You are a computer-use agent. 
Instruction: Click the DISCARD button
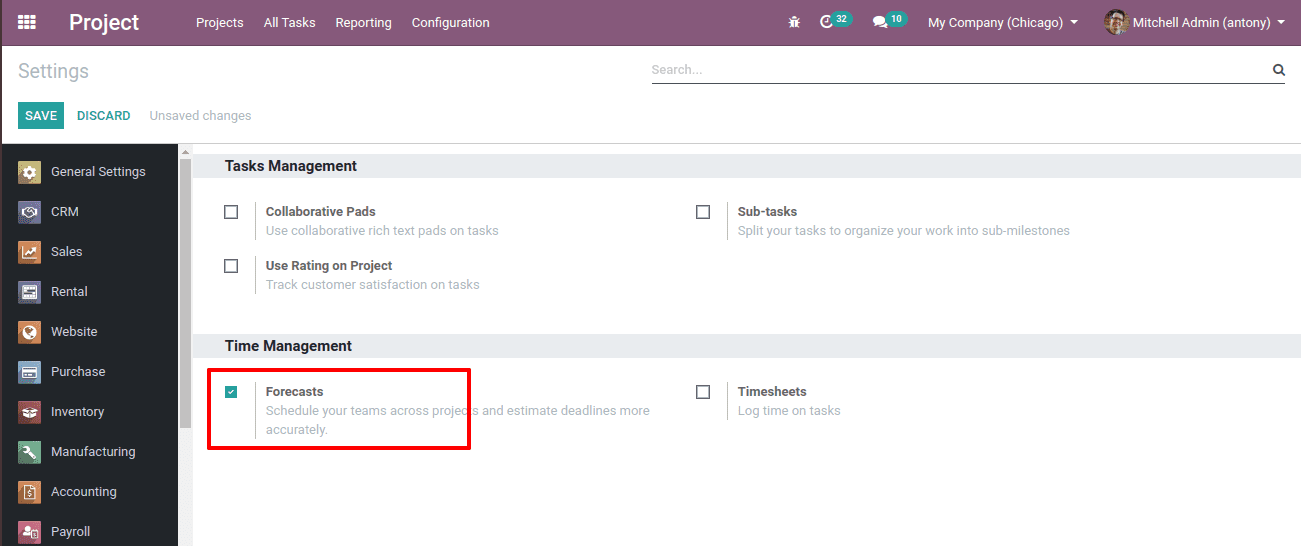(104, 116)
